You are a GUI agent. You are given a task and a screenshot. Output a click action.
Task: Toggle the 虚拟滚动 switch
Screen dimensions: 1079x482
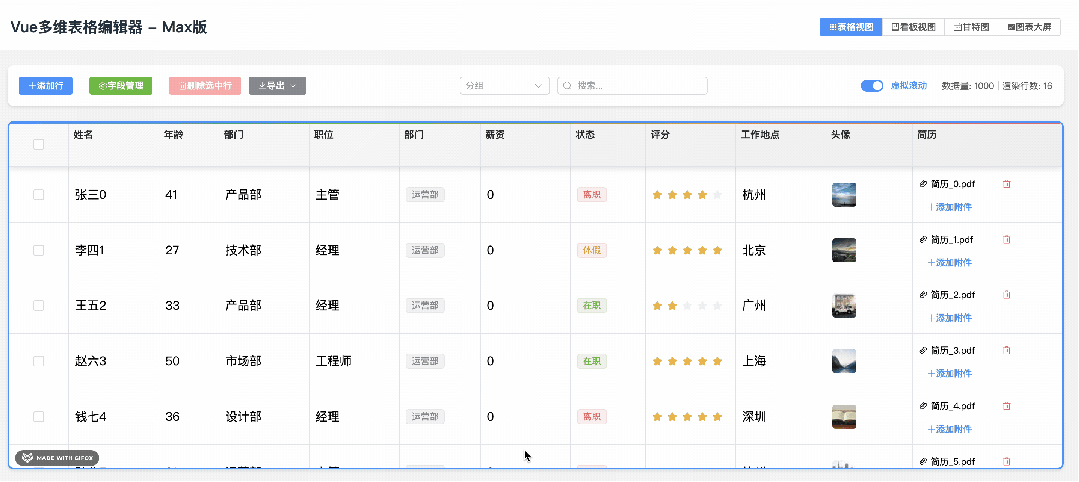pyautogui.click(x=872, y=85)
